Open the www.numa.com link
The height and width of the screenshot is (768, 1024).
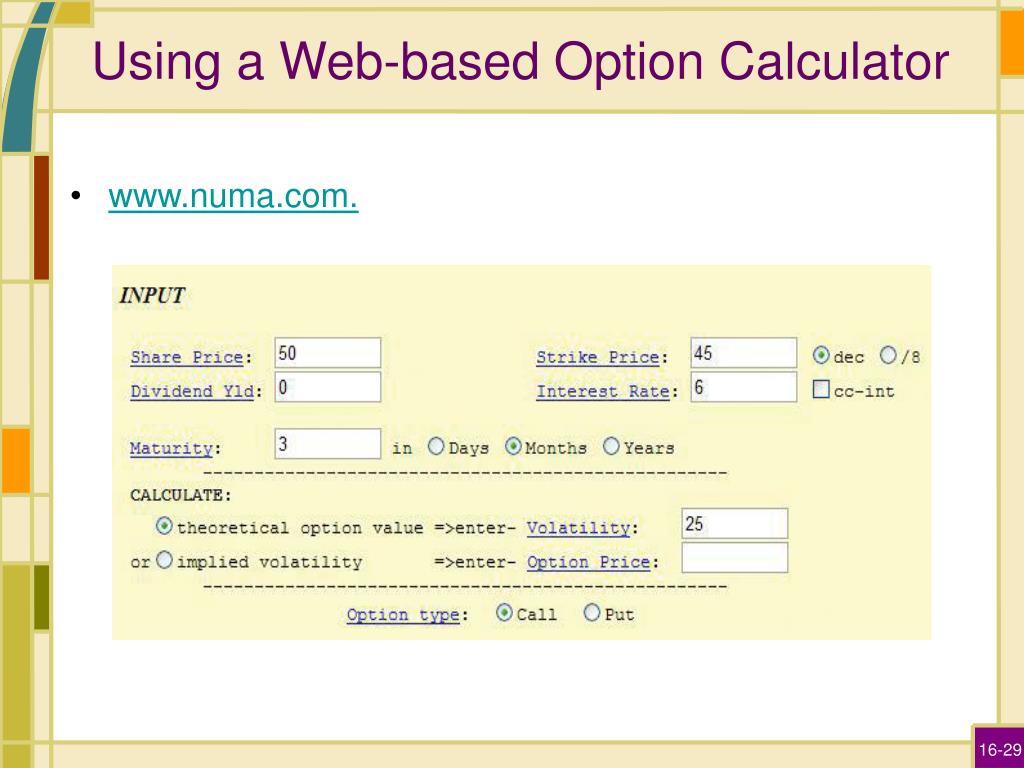tap(233, 196)
